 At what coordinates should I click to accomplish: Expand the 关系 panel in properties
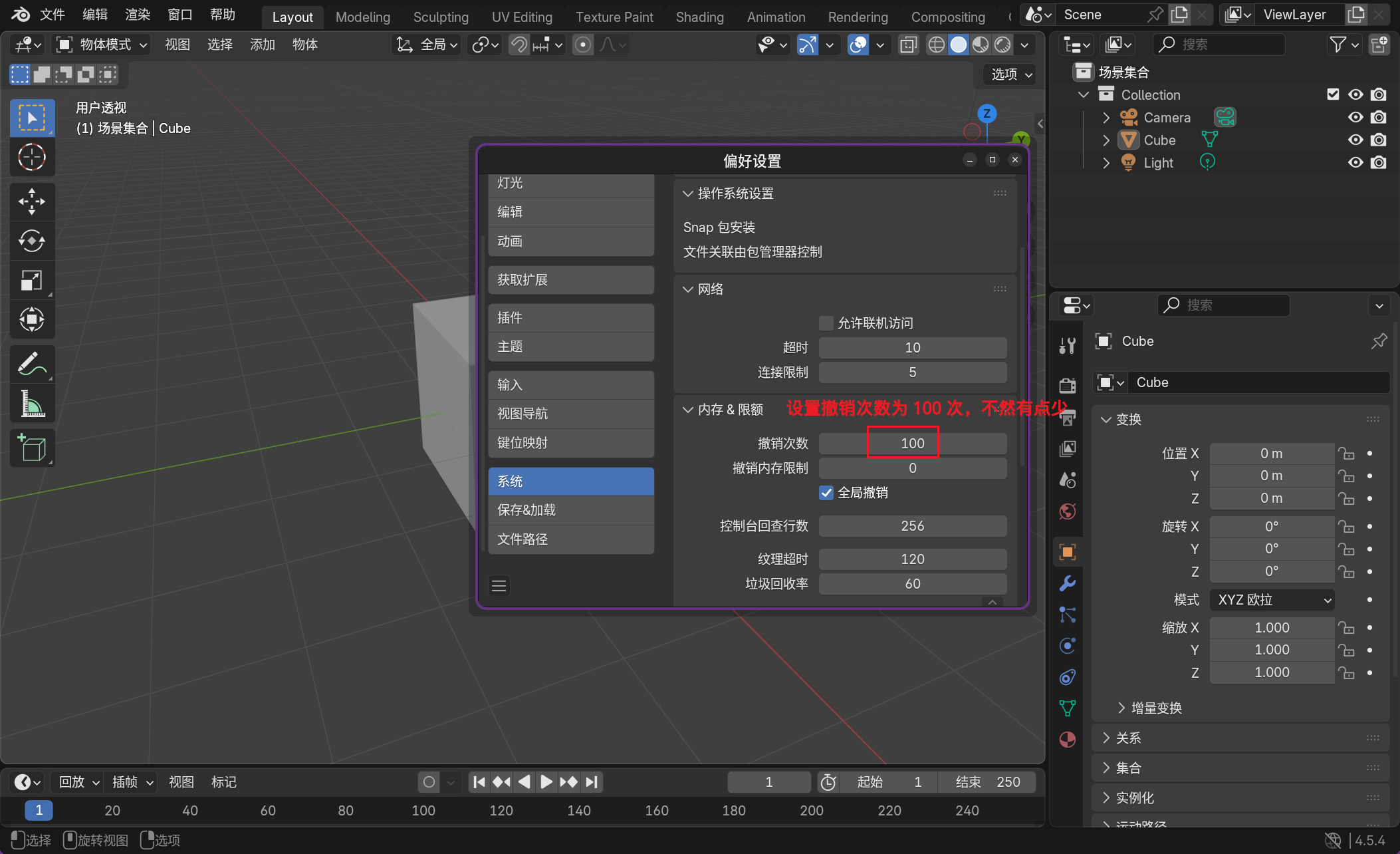pos(1128,738)
